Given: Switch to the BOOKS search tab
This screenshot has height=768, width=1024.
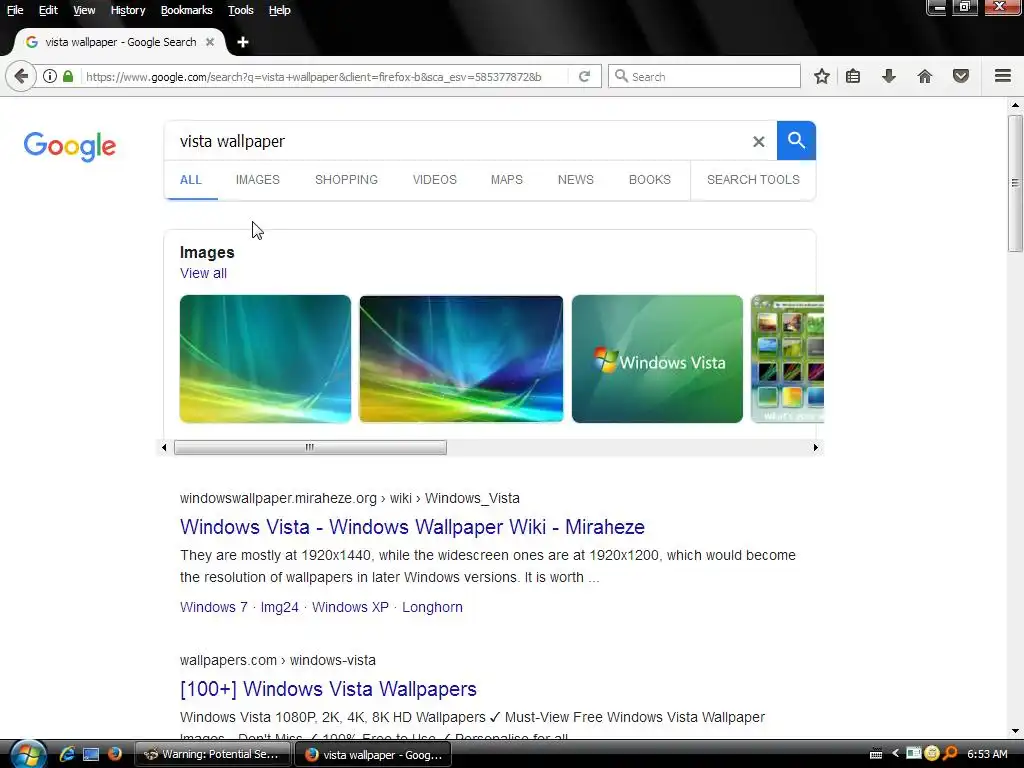Looking at the screenshot, I should point(650,180).
